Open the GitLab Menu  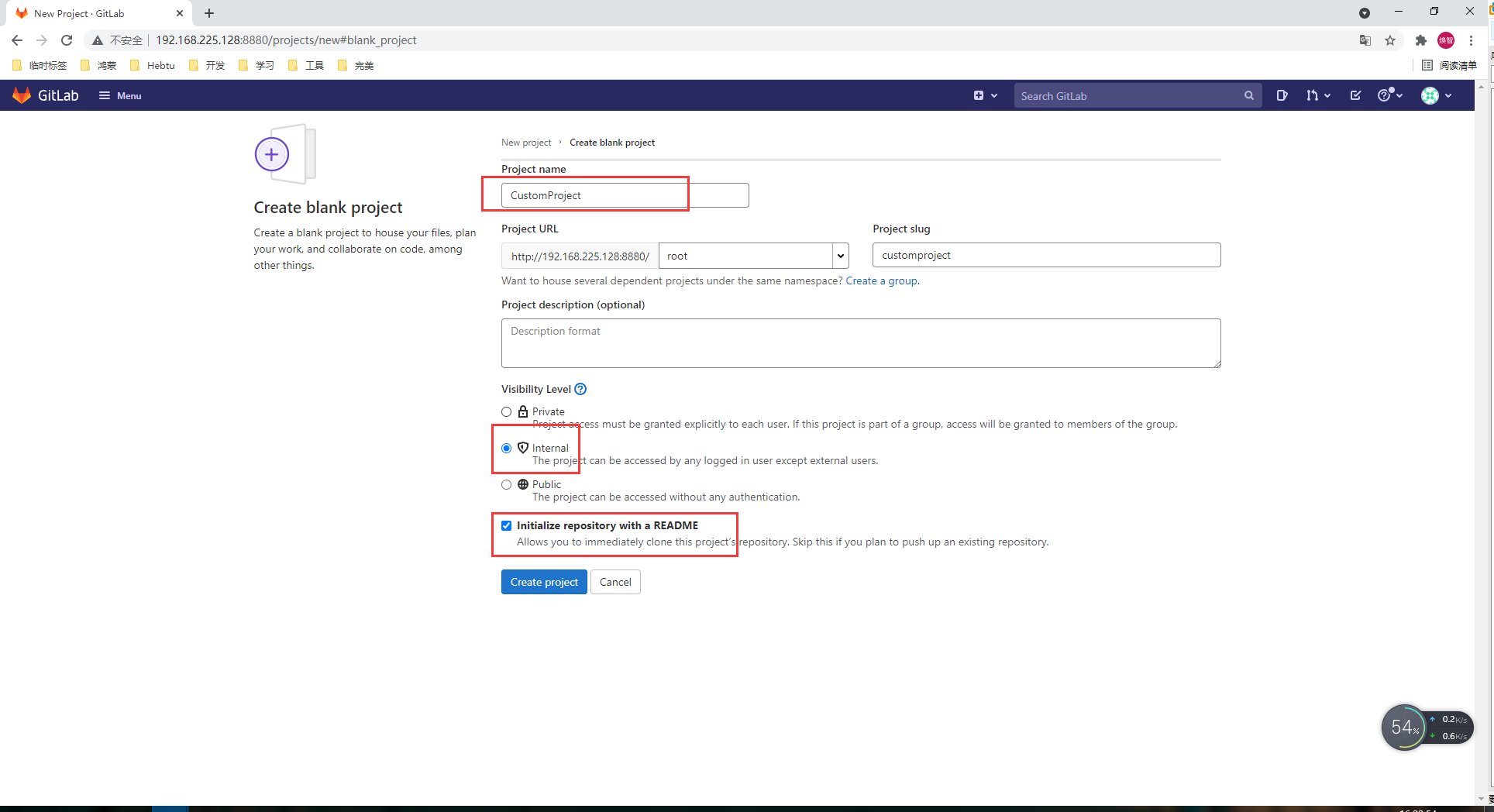point(120,95)
